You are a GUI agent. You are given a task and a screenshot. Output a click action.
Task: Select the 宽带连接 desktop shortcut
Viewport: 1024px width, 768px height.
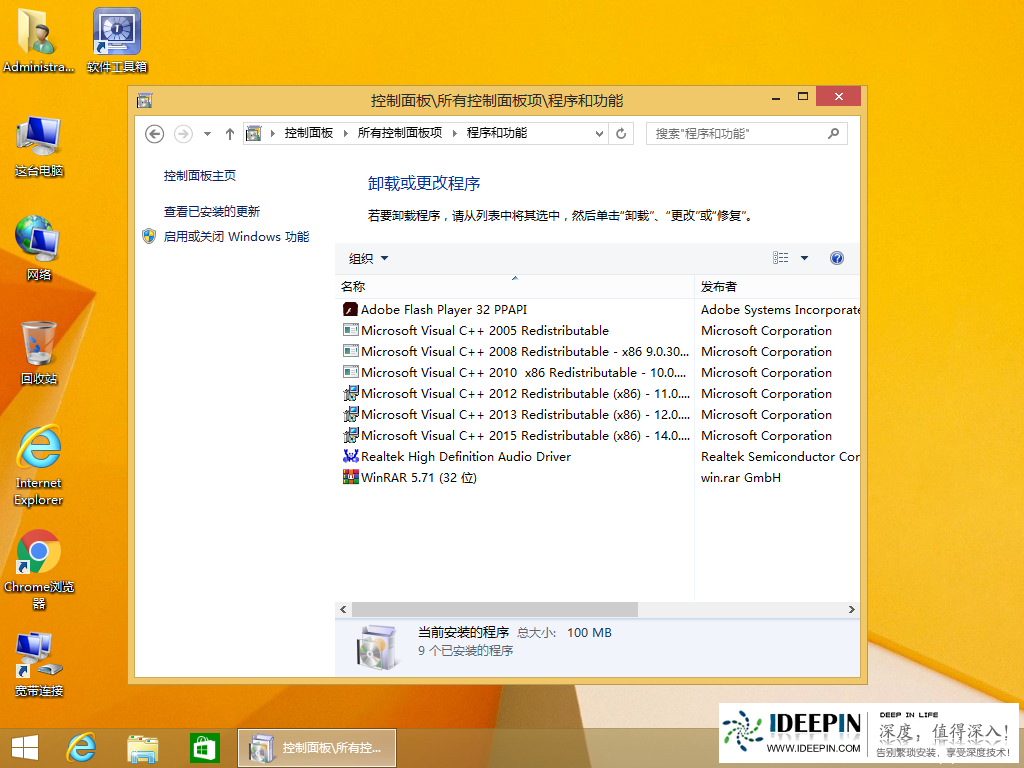pos(39,665)
